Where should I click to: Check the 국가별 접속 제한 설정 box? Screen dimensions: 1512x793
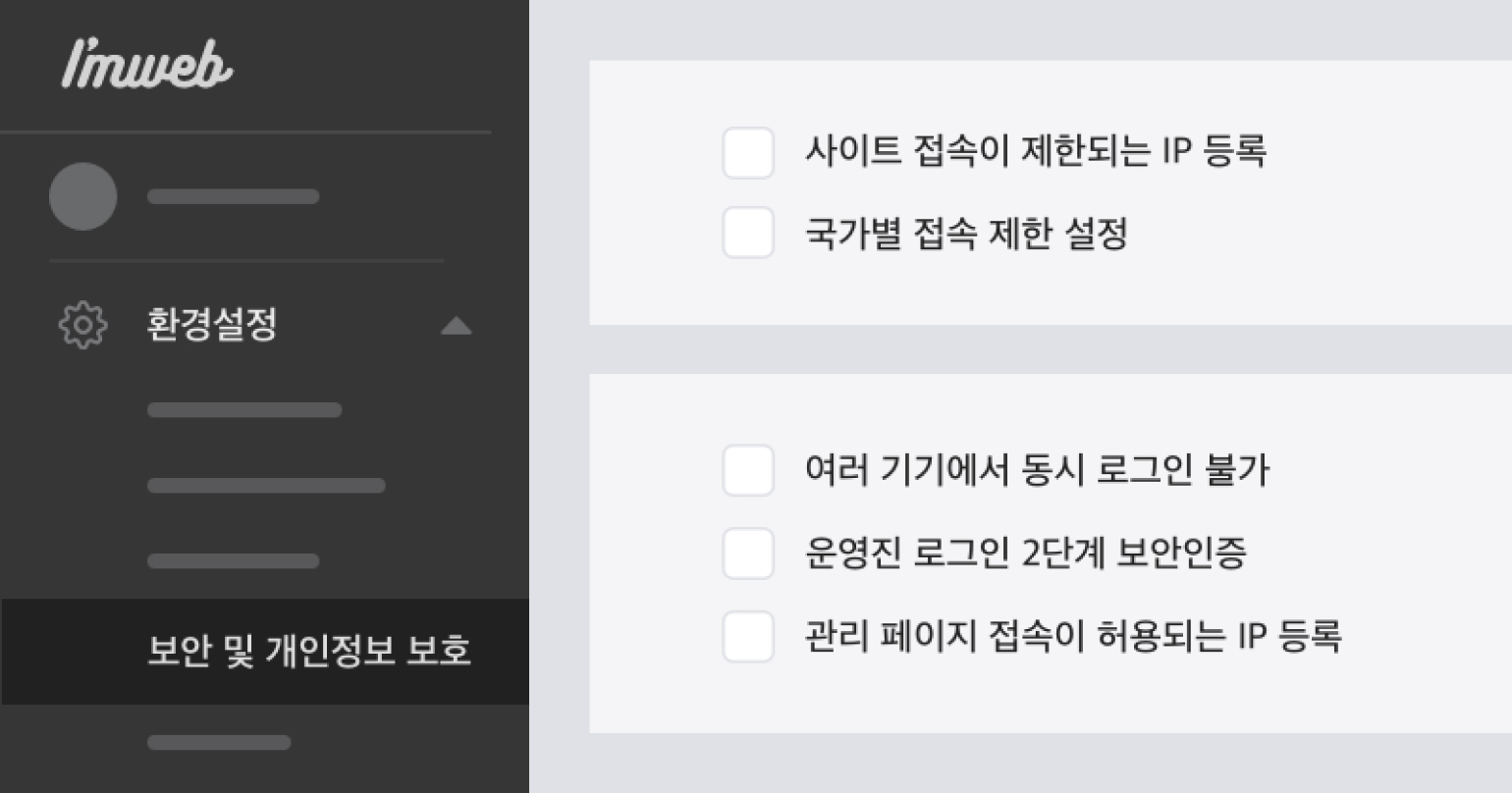pos(748,233)
